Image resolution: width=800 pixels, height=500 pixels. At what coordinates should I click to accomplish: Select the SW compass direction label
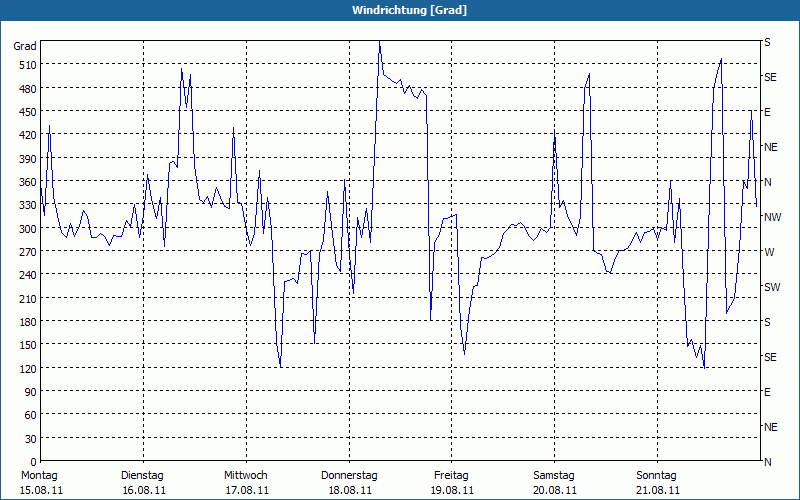click(772, 287)
